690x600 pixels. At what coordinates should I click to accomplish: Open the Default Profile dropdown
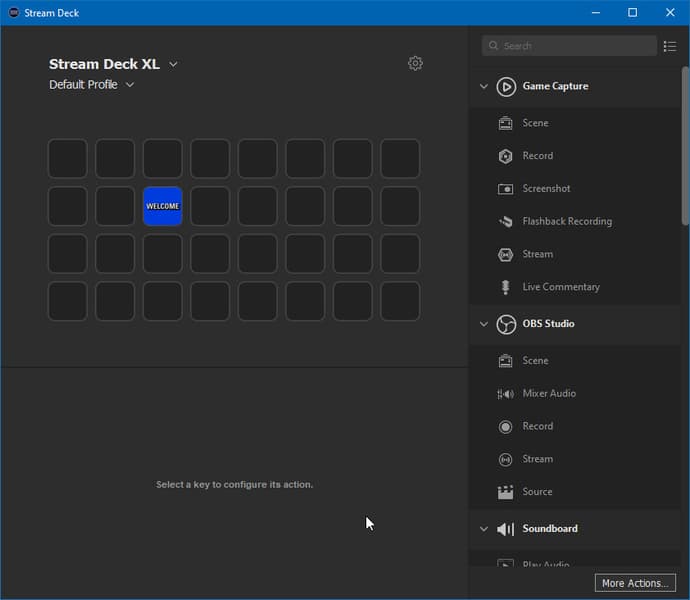[130, 85]
